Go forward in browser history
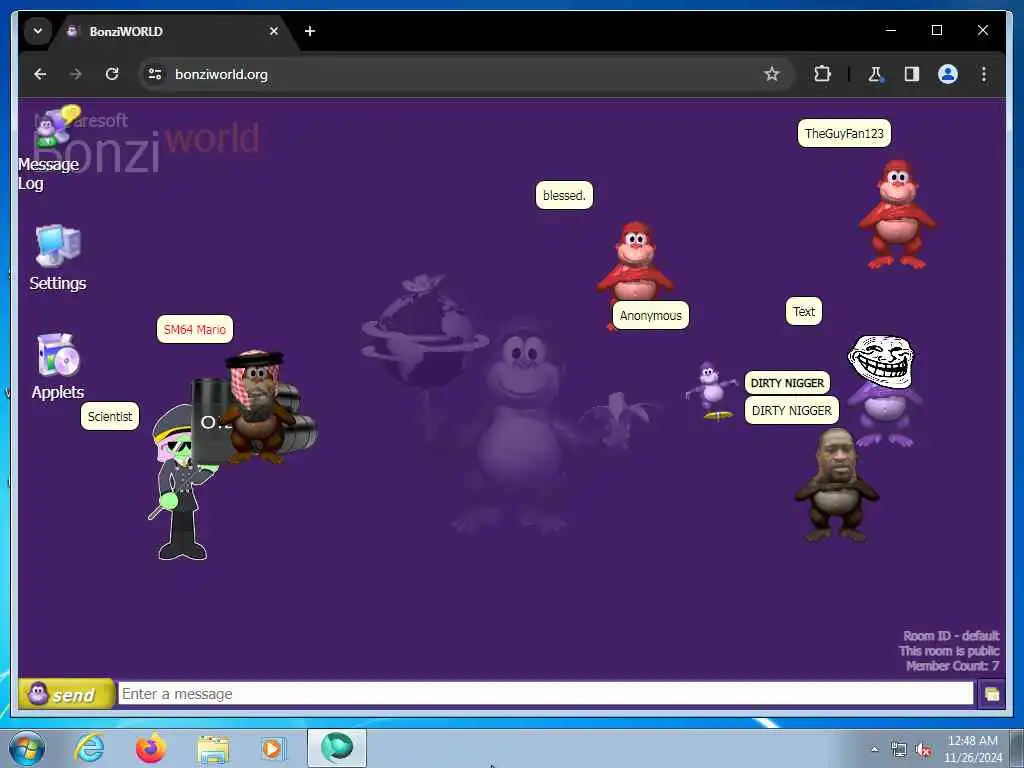This screenshot has width=1024, height=768. pos(76,74)
